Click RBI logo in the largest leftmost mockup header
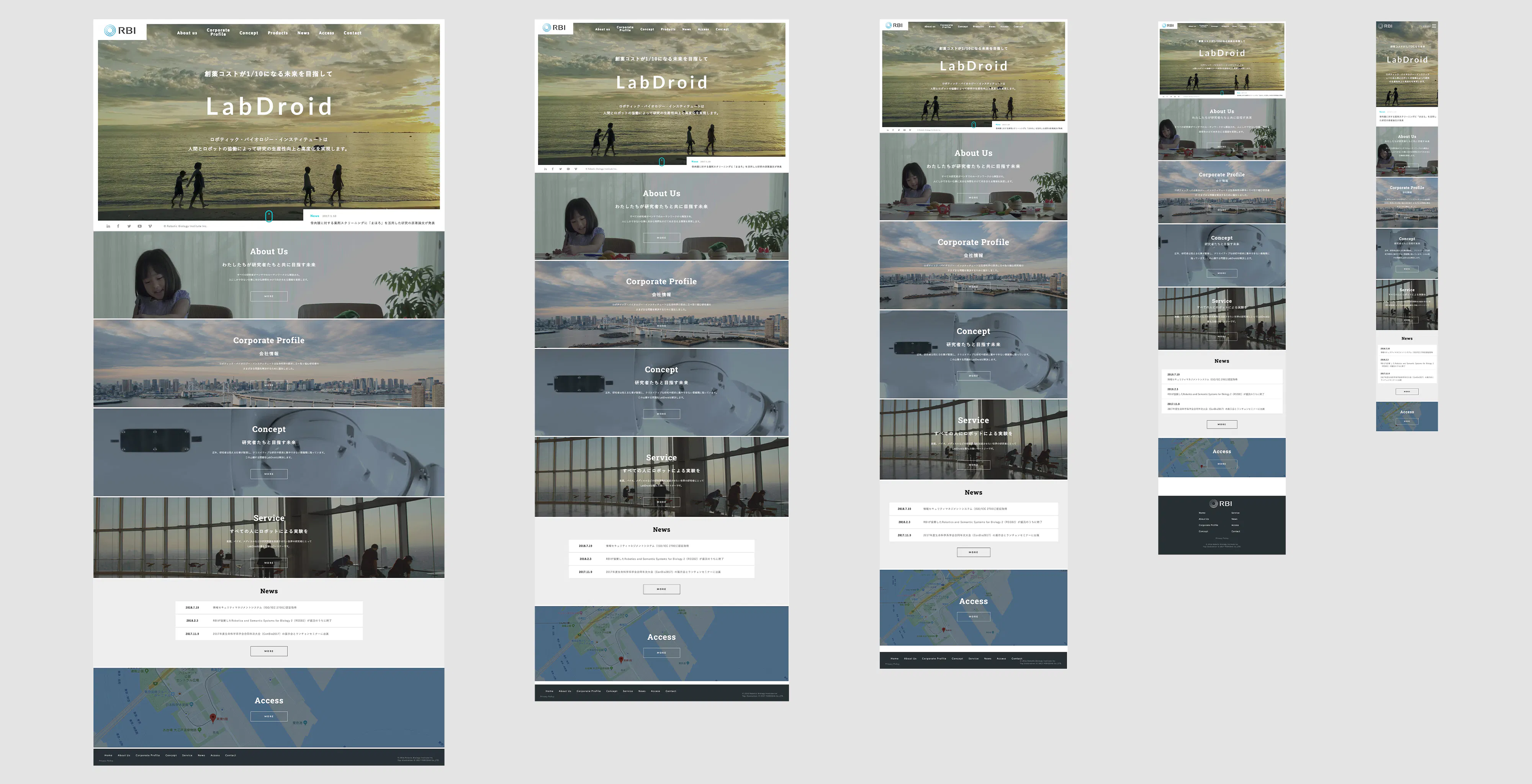This screenshot has width=1532, height=784. pos(120,30)
